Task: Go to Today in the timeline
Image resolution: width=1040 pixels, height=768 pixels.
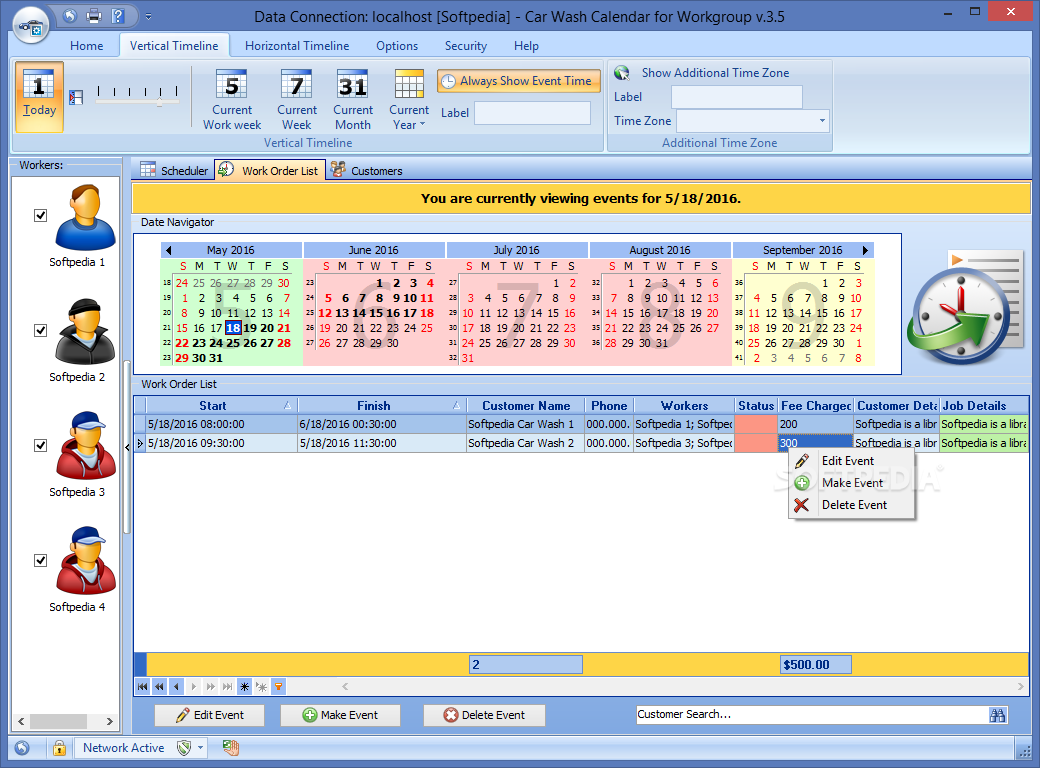Action: [x=39, y=97]
